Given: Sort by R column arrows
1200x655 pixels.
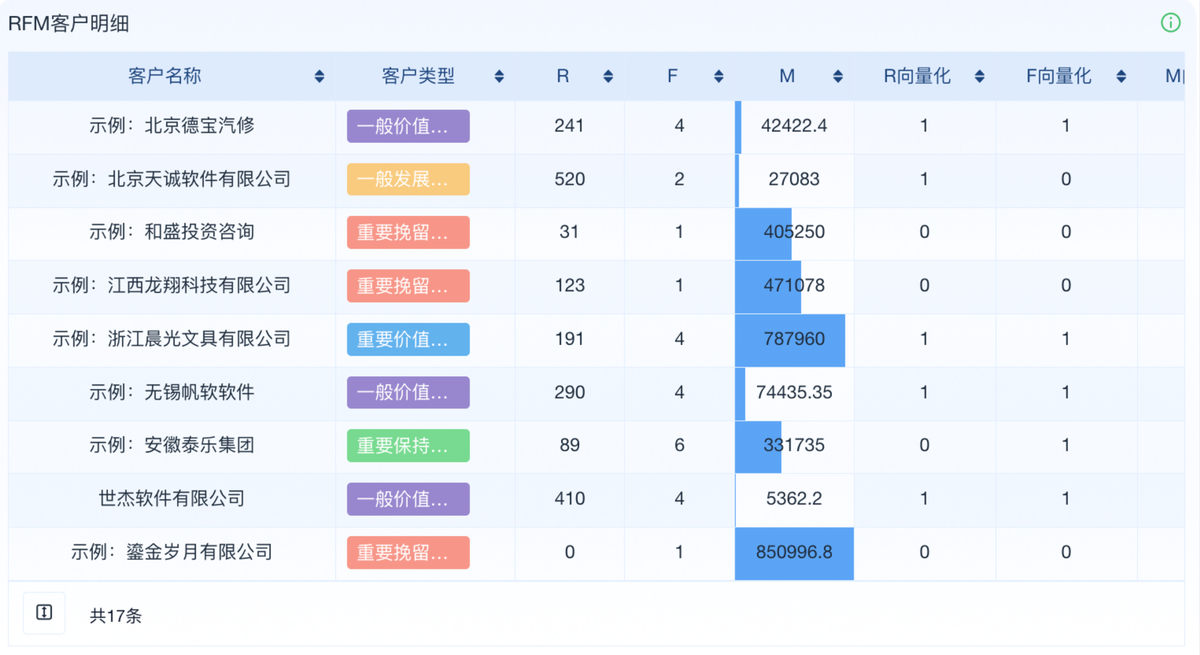Looking at the screenshot, I should tap(608, 76).
